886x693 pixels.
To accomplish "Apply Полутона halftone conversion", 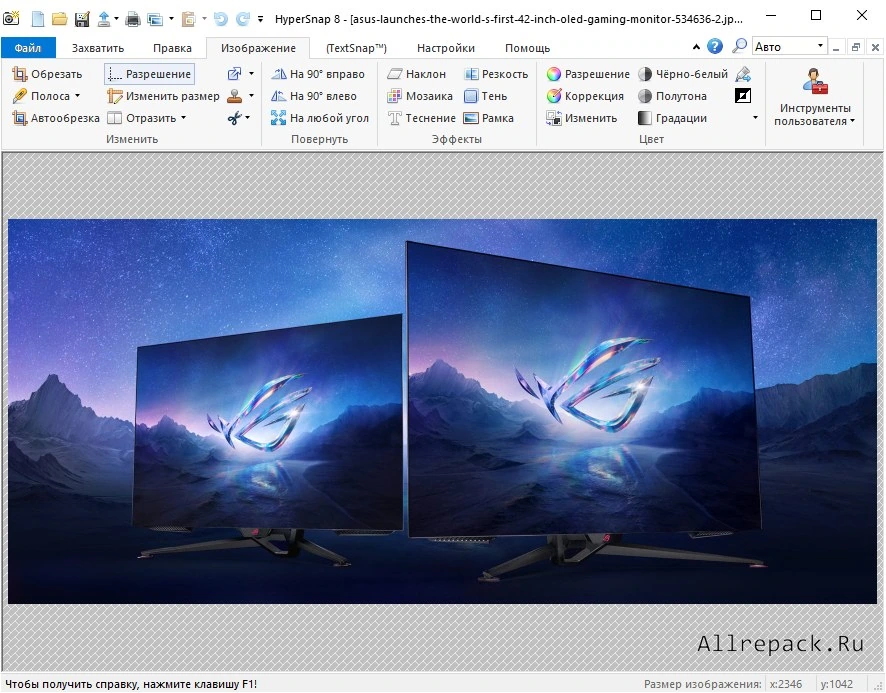I will pyautogui.click(x=672, y=96).
